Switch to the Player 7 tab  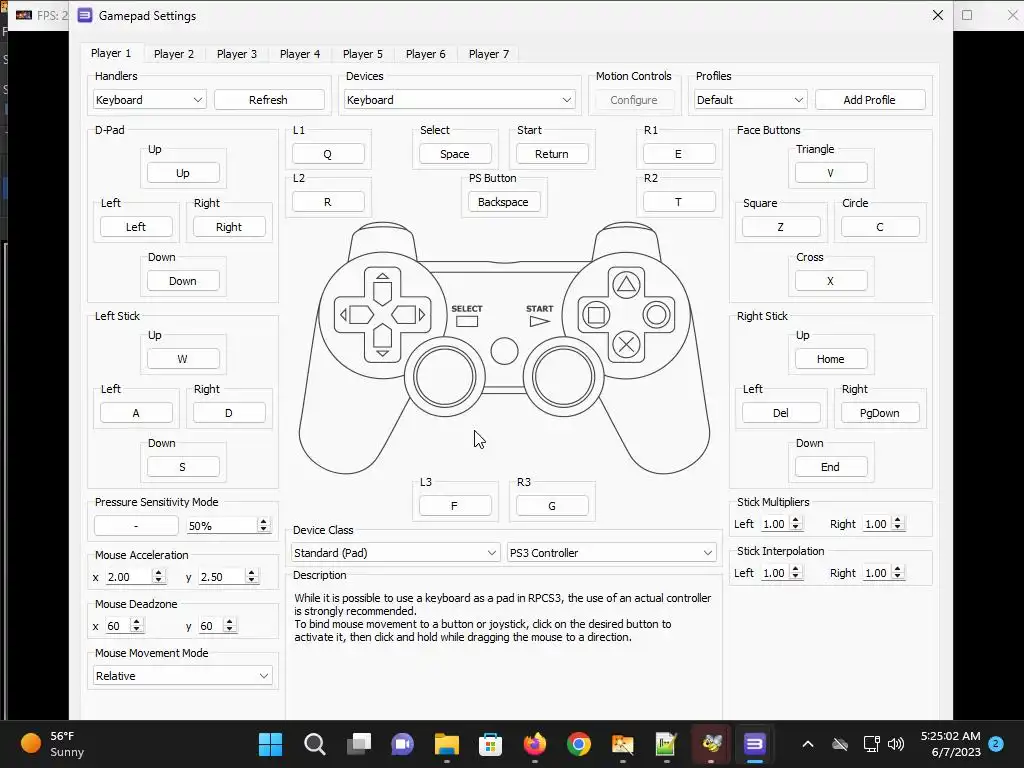tap(488, 54)
